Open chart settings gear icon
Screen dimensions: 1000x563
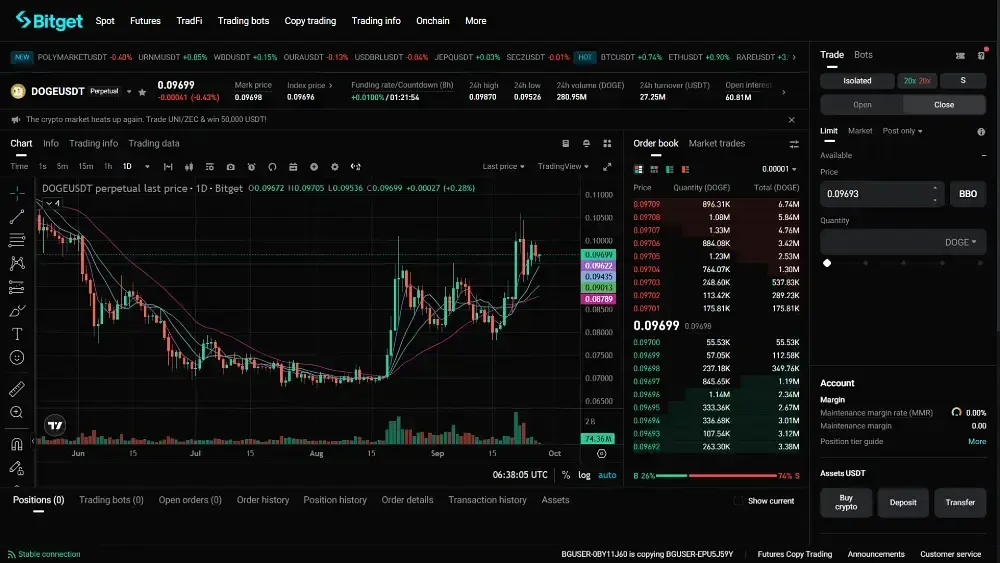(335, 166)
